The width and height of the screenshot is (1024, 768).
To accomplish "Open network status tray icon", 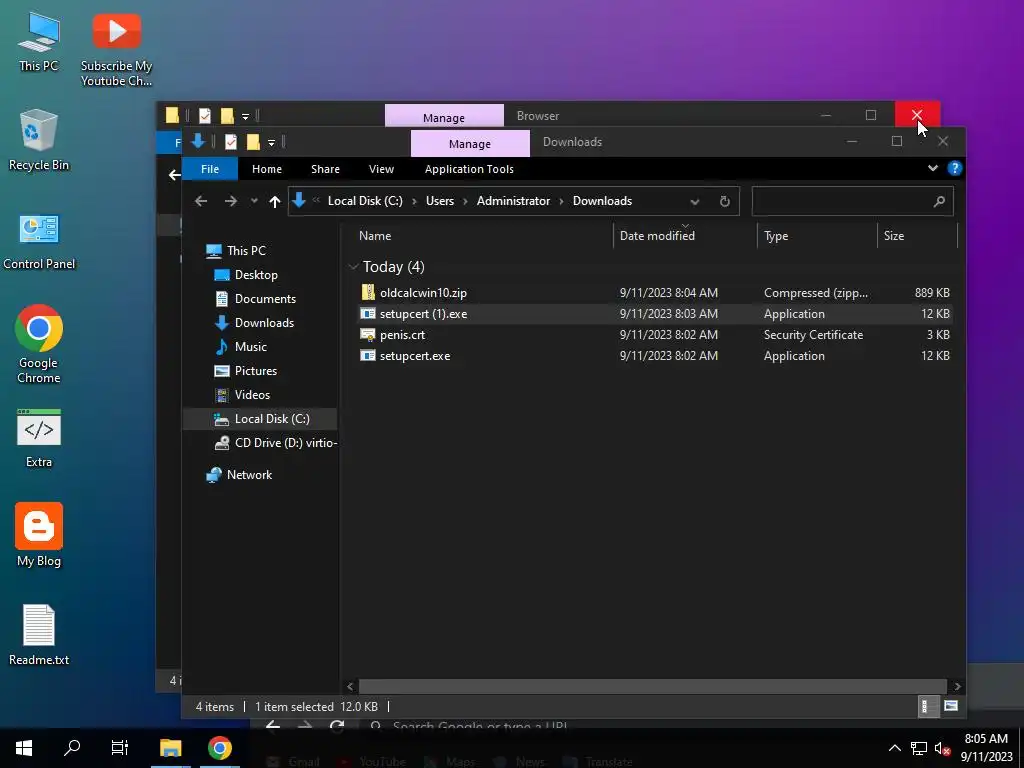I will [919, 748].
